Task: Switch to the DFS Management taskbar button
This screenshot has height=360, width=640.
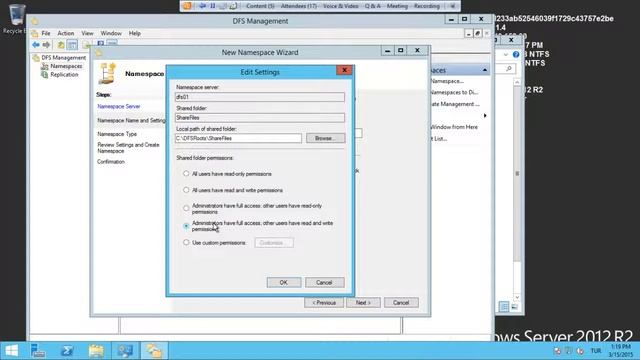Action: pyautogui.click(x=154, y=351)
